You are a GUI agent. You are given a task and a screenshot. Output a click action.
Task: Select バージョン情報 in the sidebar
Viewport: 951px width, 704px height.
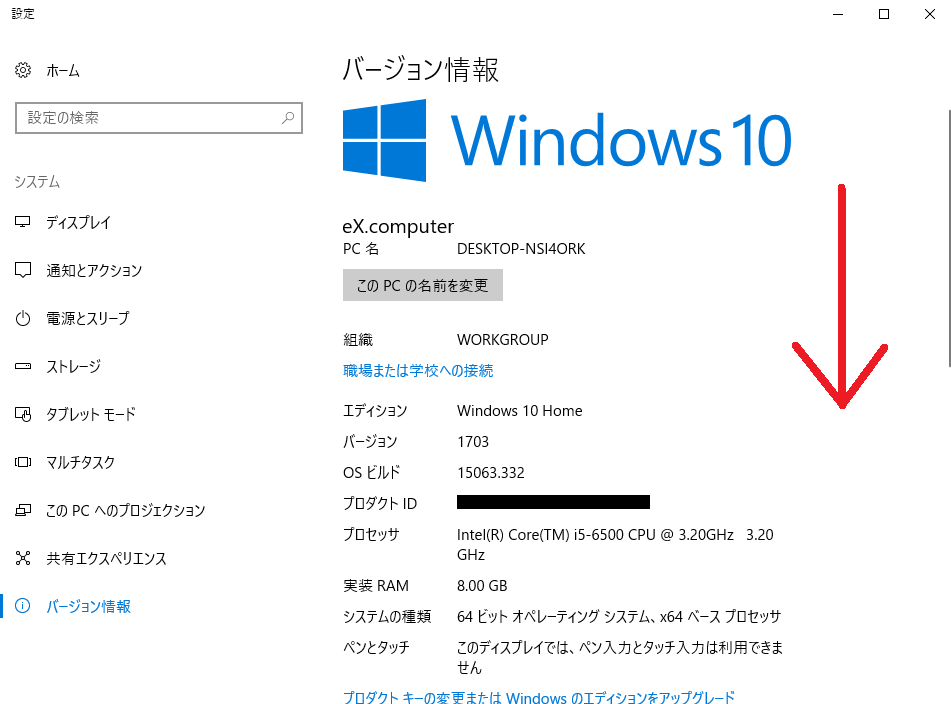88,607
